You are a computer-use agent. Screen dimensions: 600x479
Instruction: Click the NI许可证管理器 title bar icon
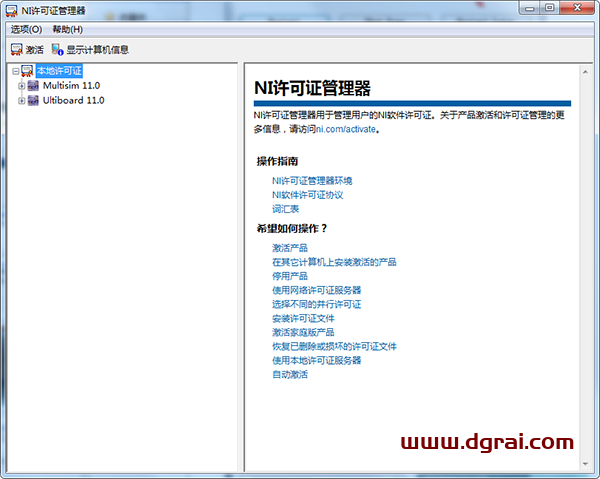click(x=11, y=11)
